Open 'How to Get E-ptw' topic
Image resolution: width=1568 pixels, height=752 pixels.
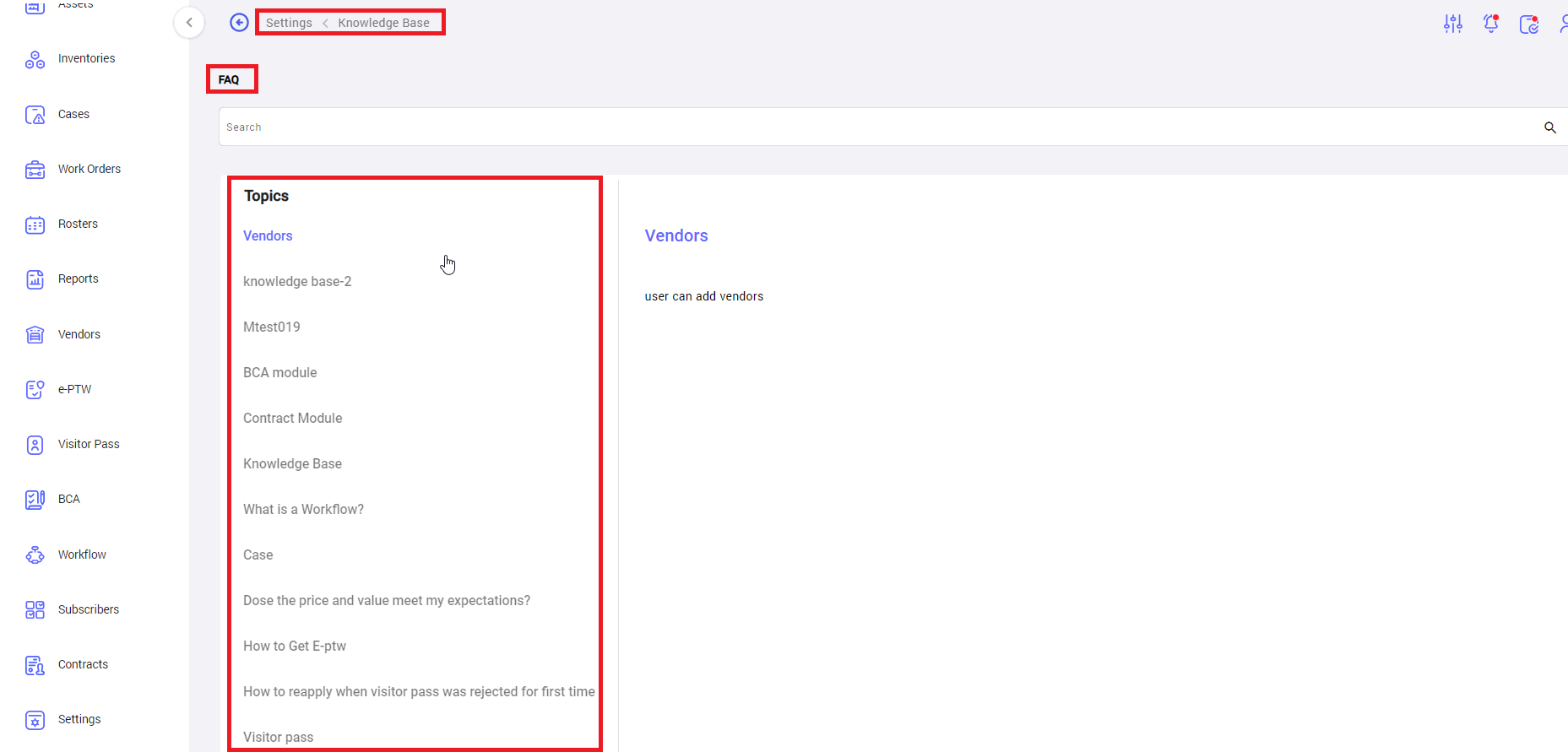pos(295,646)
